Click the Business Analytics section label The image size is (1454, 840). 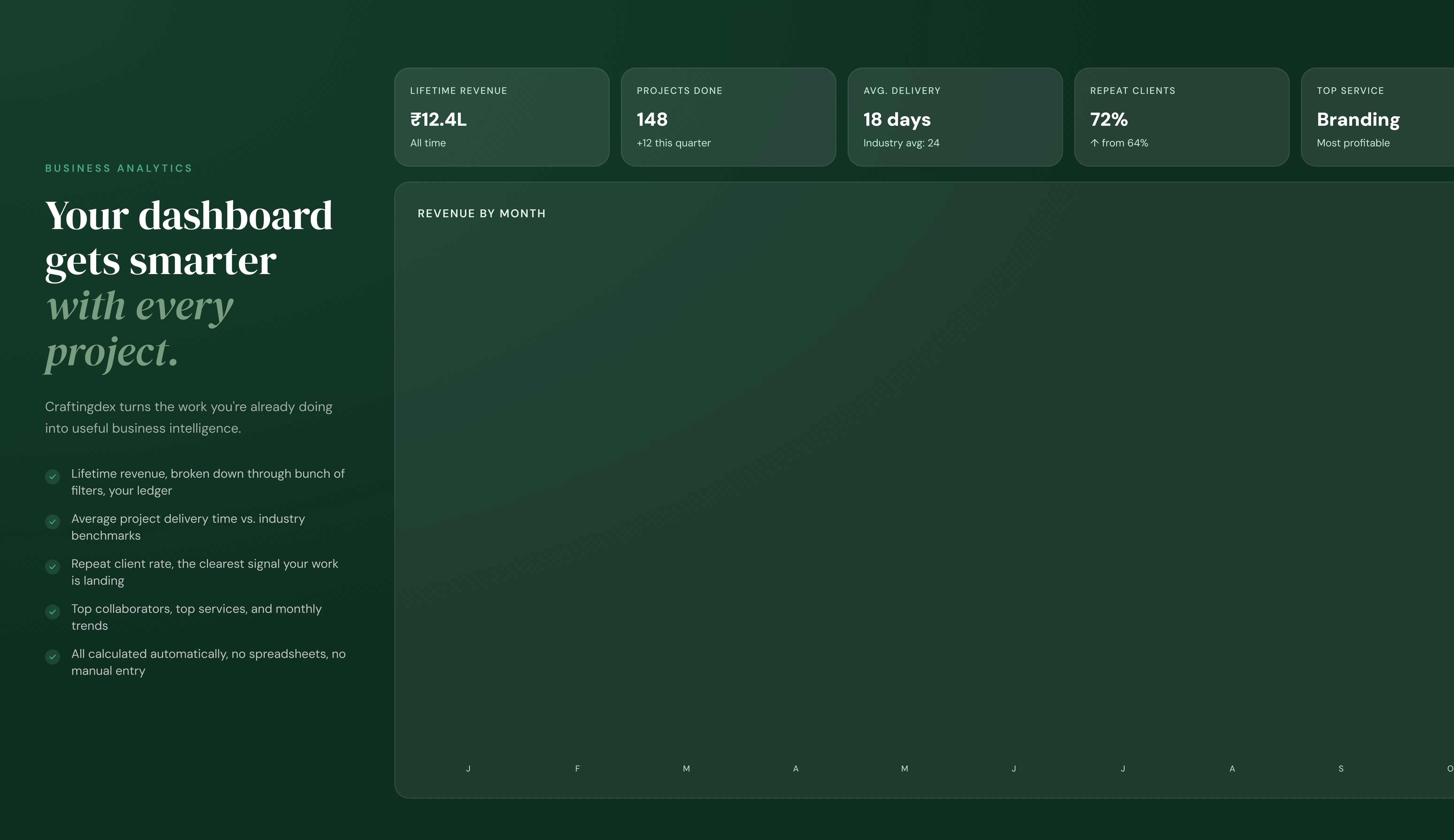(x=118, y=168)
